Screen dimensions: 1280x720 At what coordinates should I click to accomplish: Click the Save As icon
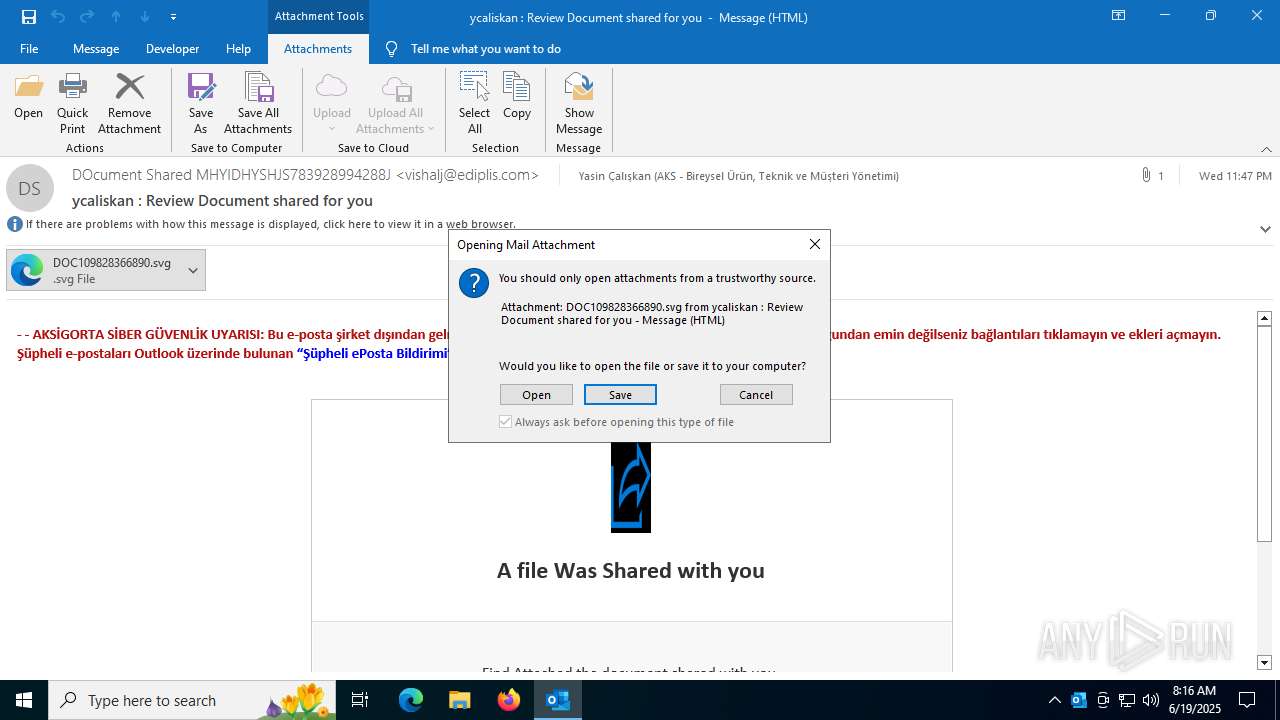(x=201, y=103)
